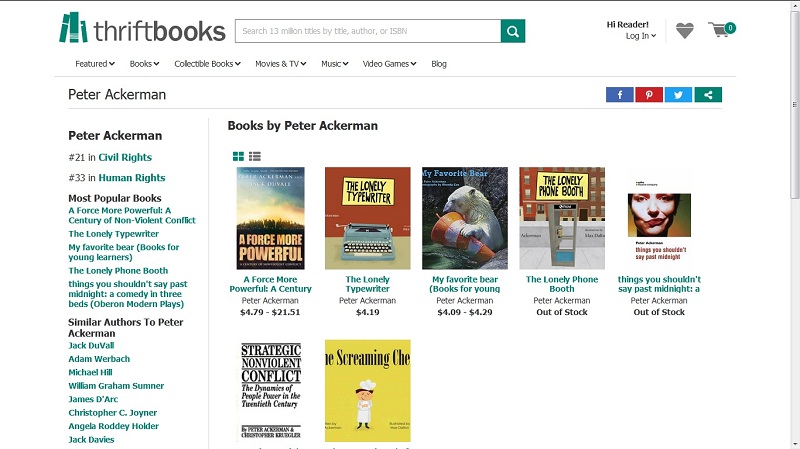Screen dimensions: 800x449
Task: Click the search titles input field
Action: point(368,31)
